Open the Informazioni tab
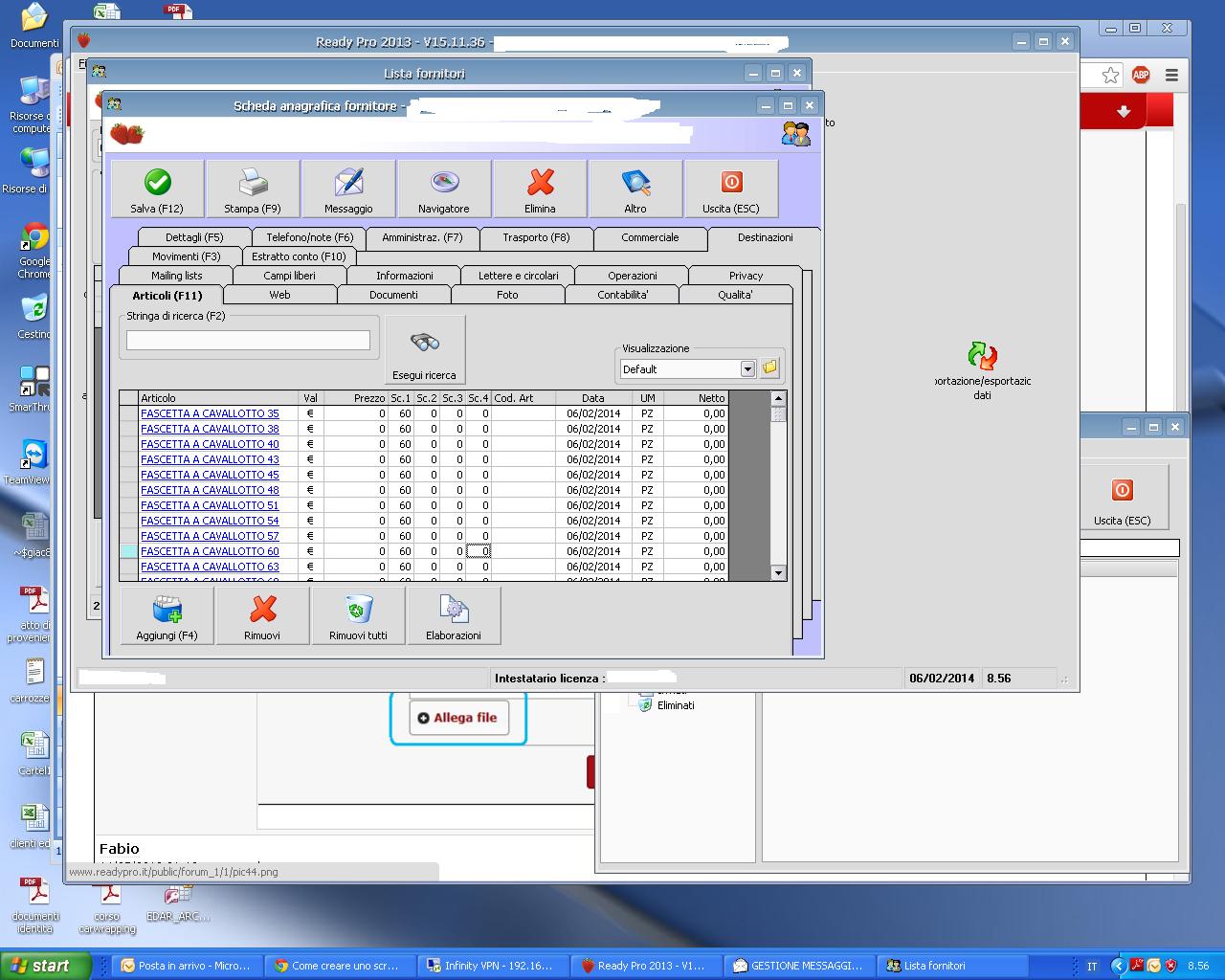The image size is (1225, 980). (x=404, y=276)
